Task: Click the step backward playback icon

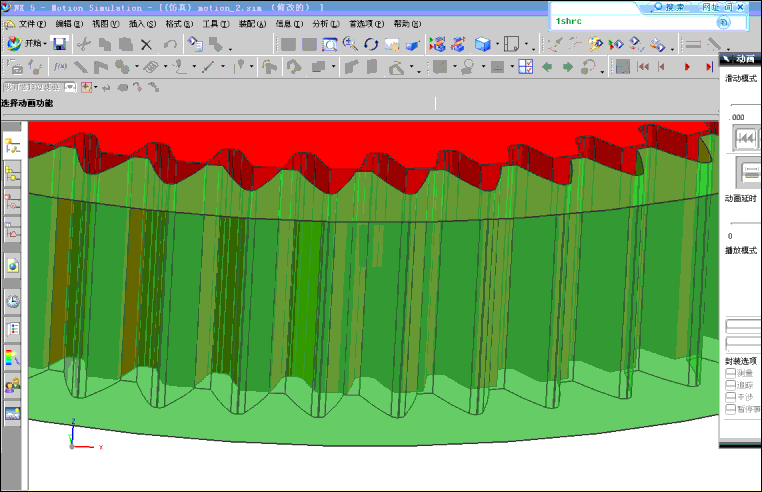Action: click(662, 67)
